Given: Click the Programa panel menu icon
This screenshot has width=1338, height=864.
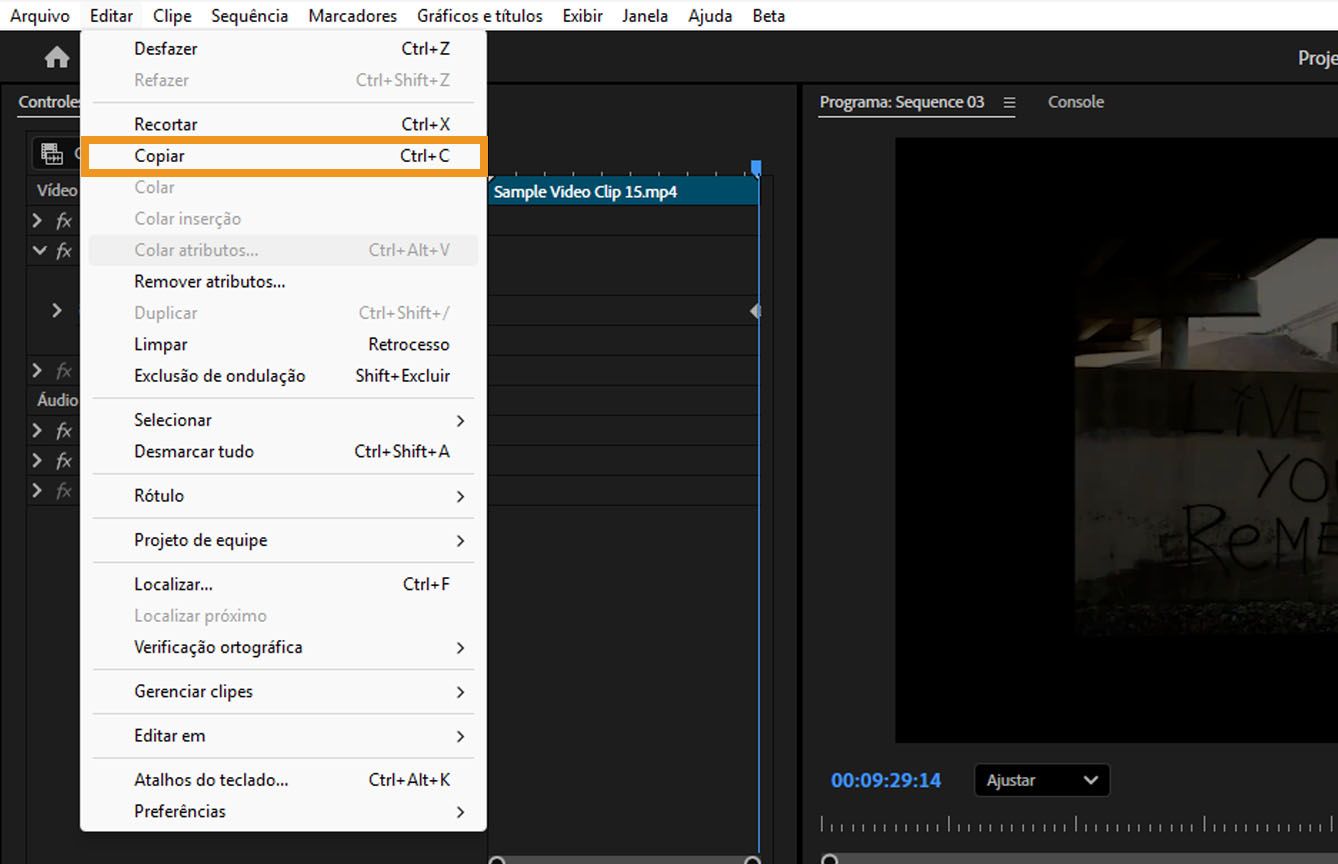Looking at the screenshot, I should click(x=1009, y=102).
